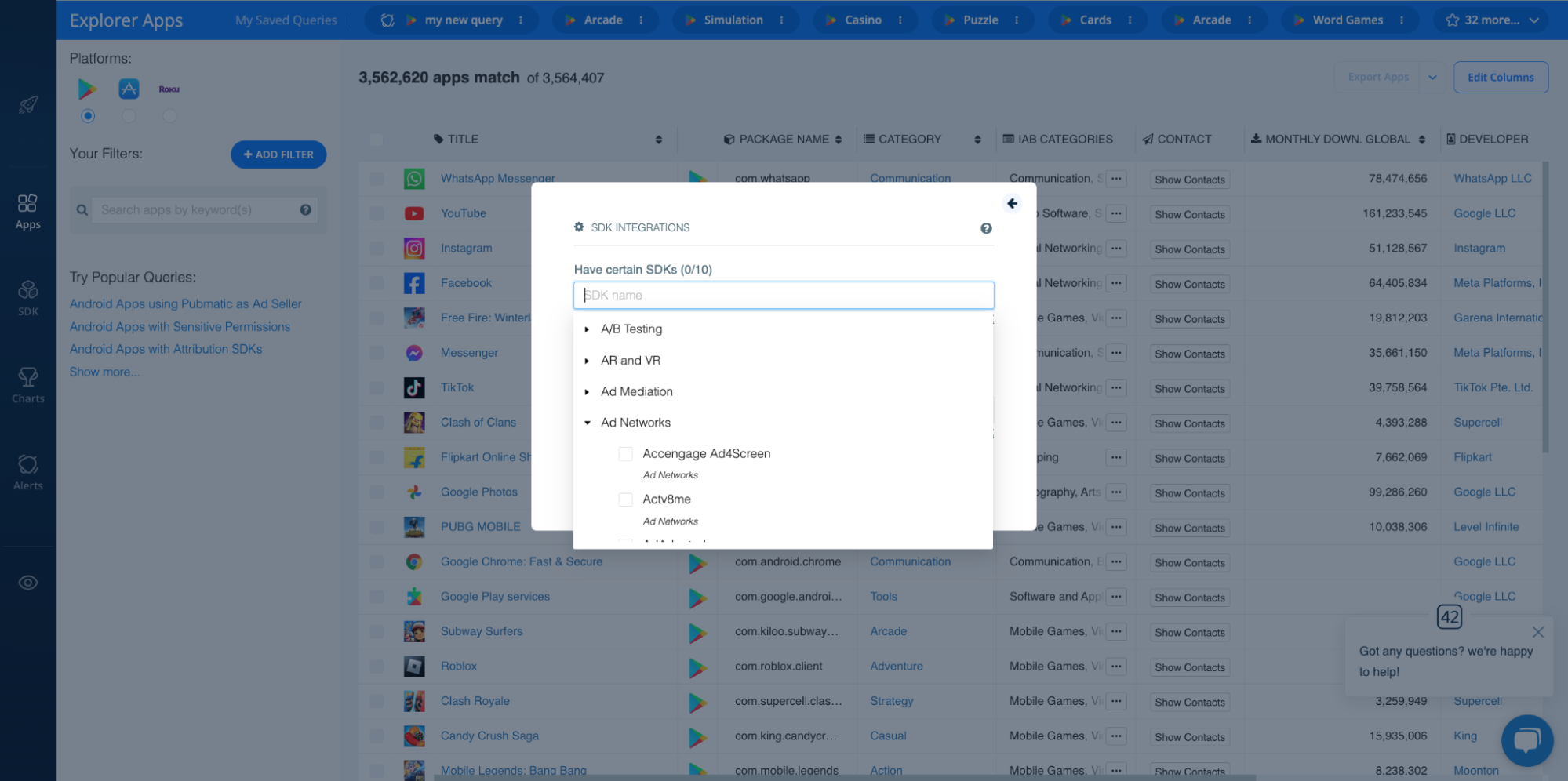Click 'Show more...' under popular queries

click(104, 372)
